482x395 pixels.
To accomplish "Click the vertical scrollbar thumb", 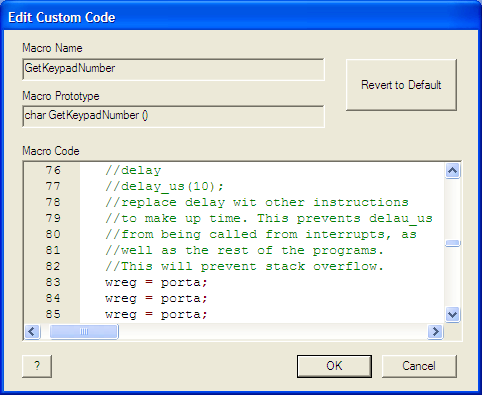I will (453, 243).
